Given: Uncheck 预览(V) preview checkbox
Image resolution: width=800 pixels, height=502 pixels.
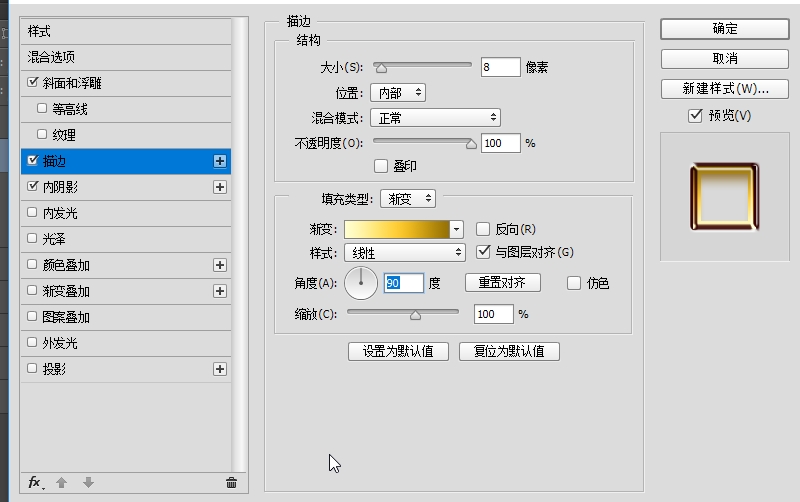Looking at the screenshot, I should pyautogui.click(x=695, y=116).
